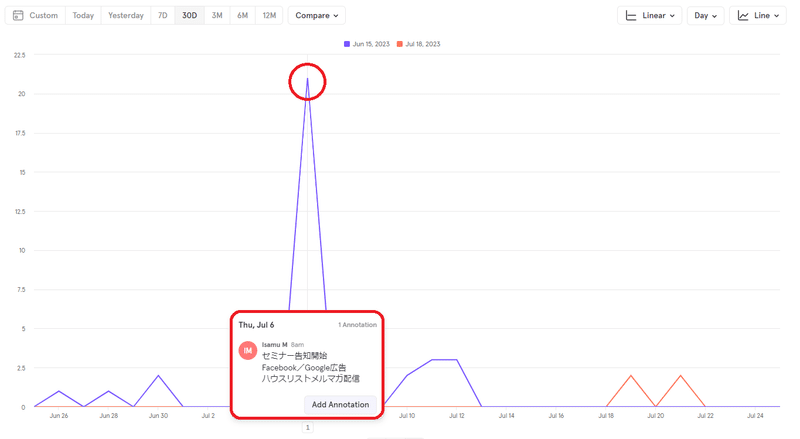
Task: Click the Jul 22 x-axis label
Action: point(705,416)
